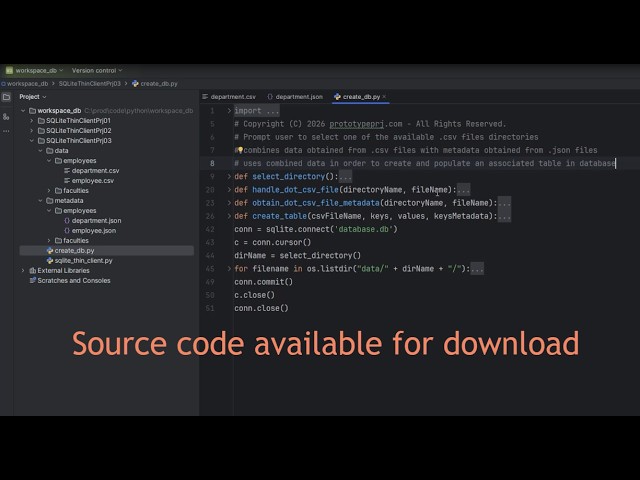This screenshot has height=480, width=640.
Task: Unfold the for filename loop on line 45
Action: (x=229, y=269)
